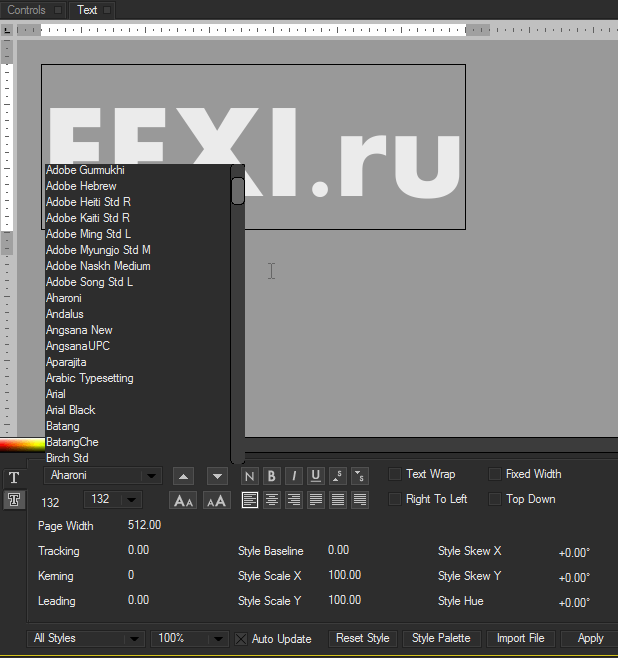Select the solid text tool icon

tap(14, 477)
